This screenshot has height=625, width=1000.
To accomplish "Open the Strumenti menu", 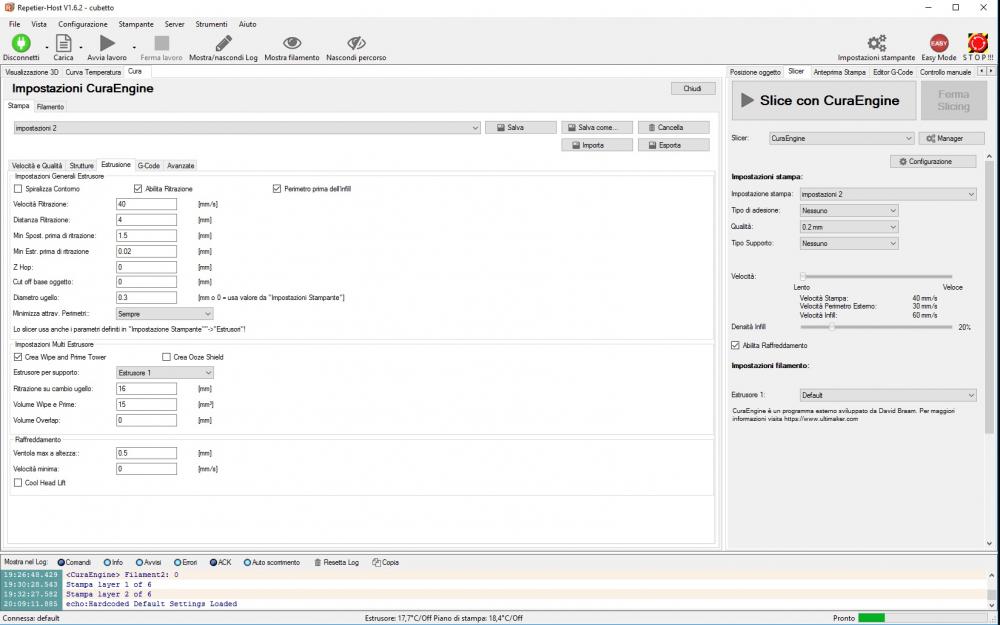I will point(210,23).
